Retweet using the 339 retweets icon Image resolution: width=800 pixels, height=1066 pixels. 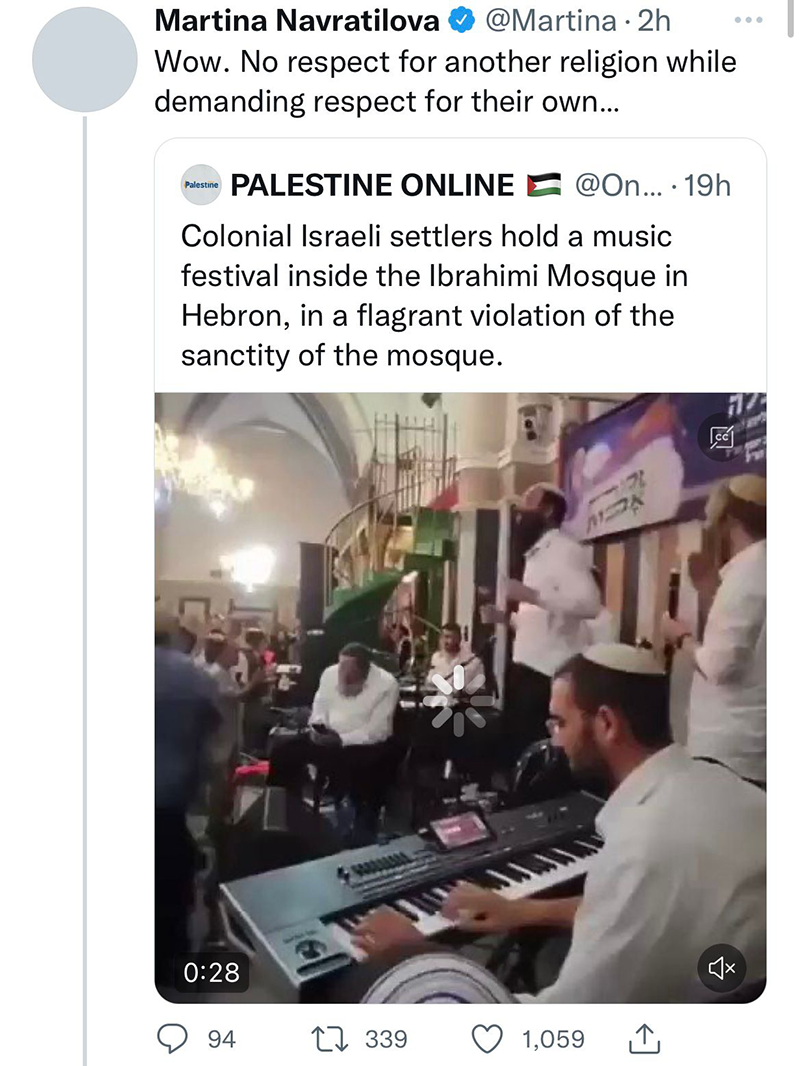(330, 1039)
